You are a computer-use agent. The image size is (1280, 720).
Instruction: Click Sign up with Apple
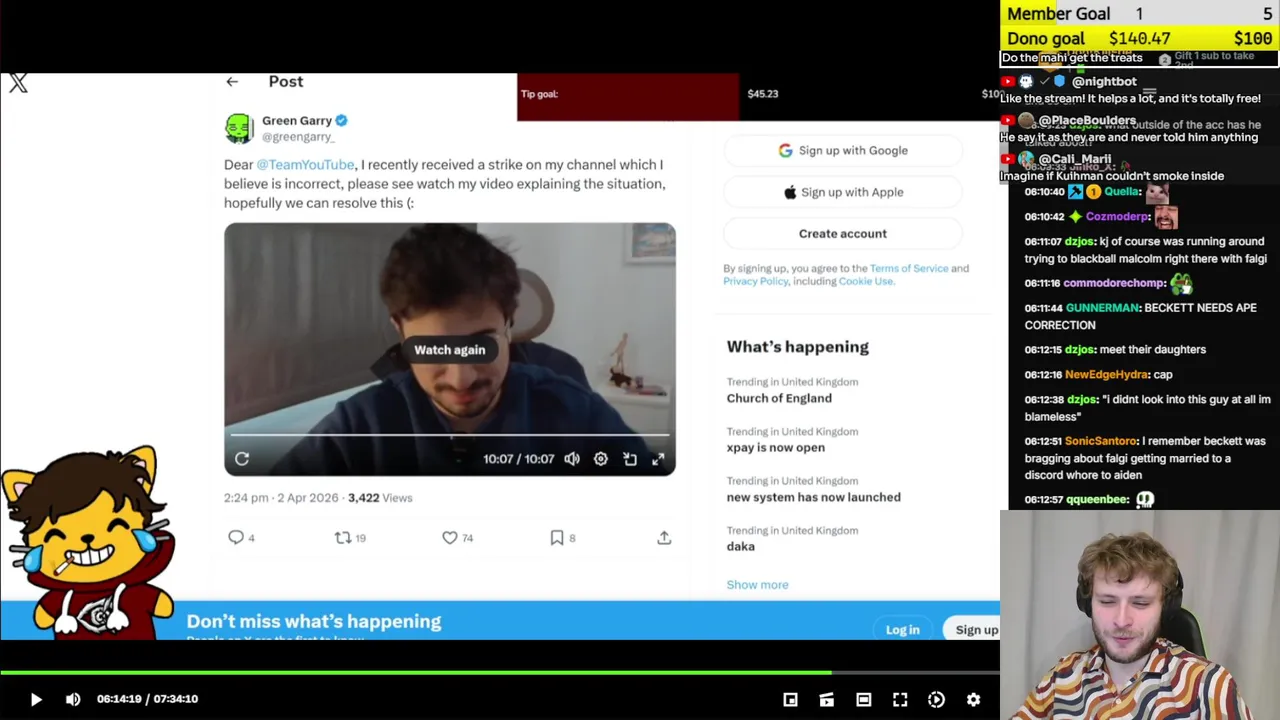843,192
